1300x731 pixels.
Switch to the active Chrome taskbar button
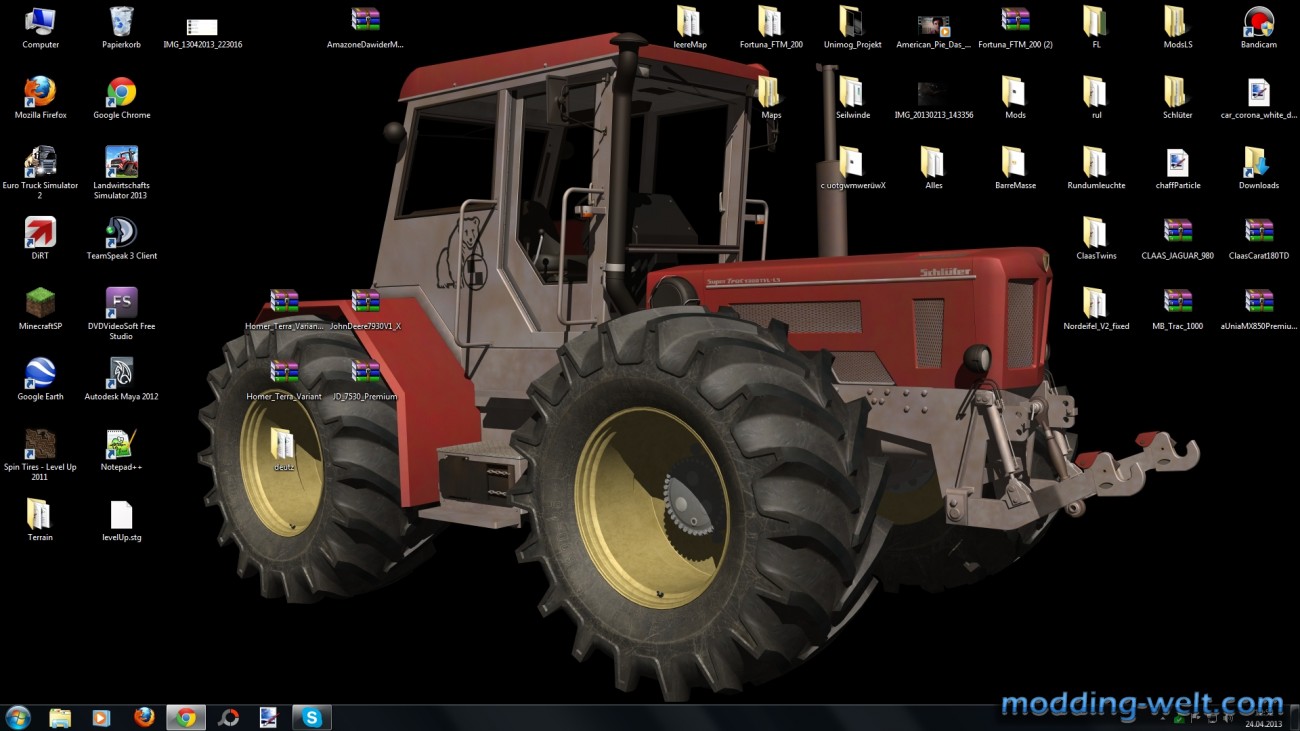tap(186, 717)
